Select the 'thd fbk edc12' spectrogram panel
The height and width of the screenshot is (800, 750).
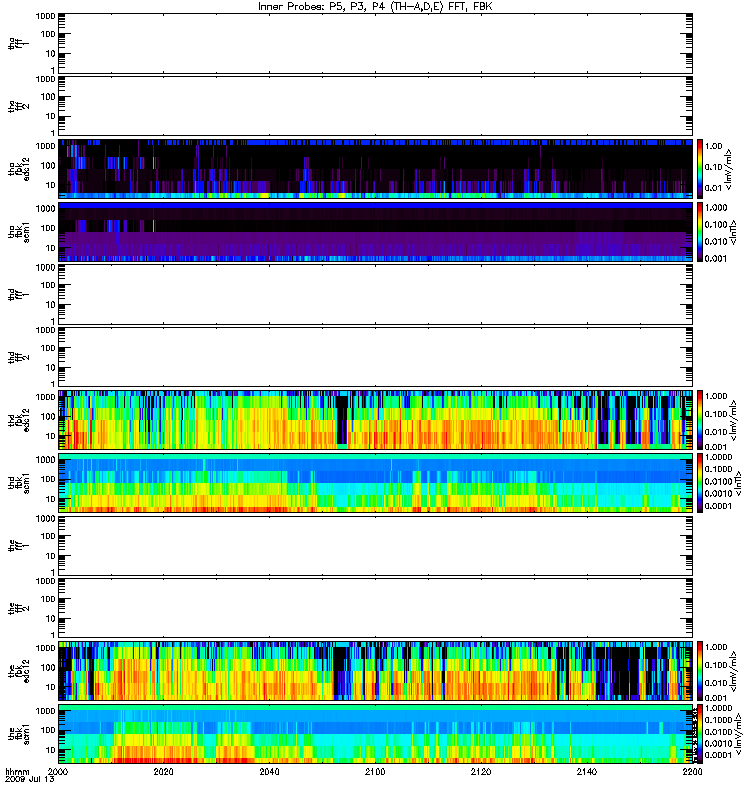point(376,420)
